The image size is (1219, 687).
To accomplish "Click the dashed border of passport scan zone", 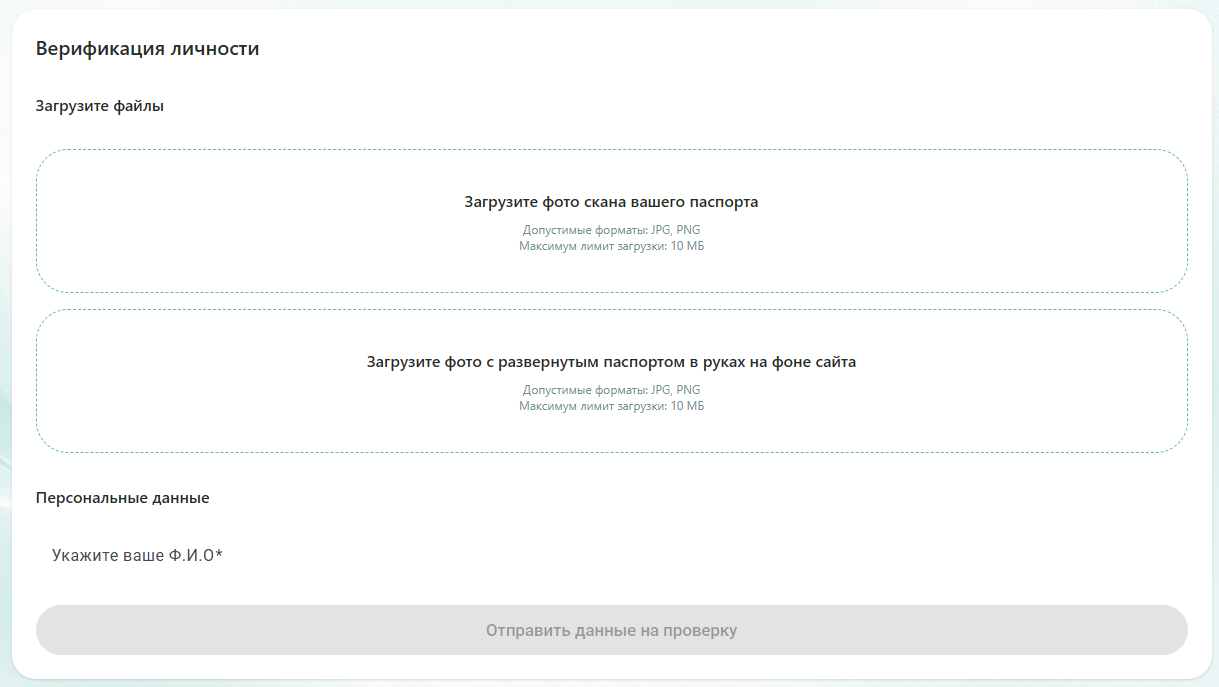I will point(611,150).
